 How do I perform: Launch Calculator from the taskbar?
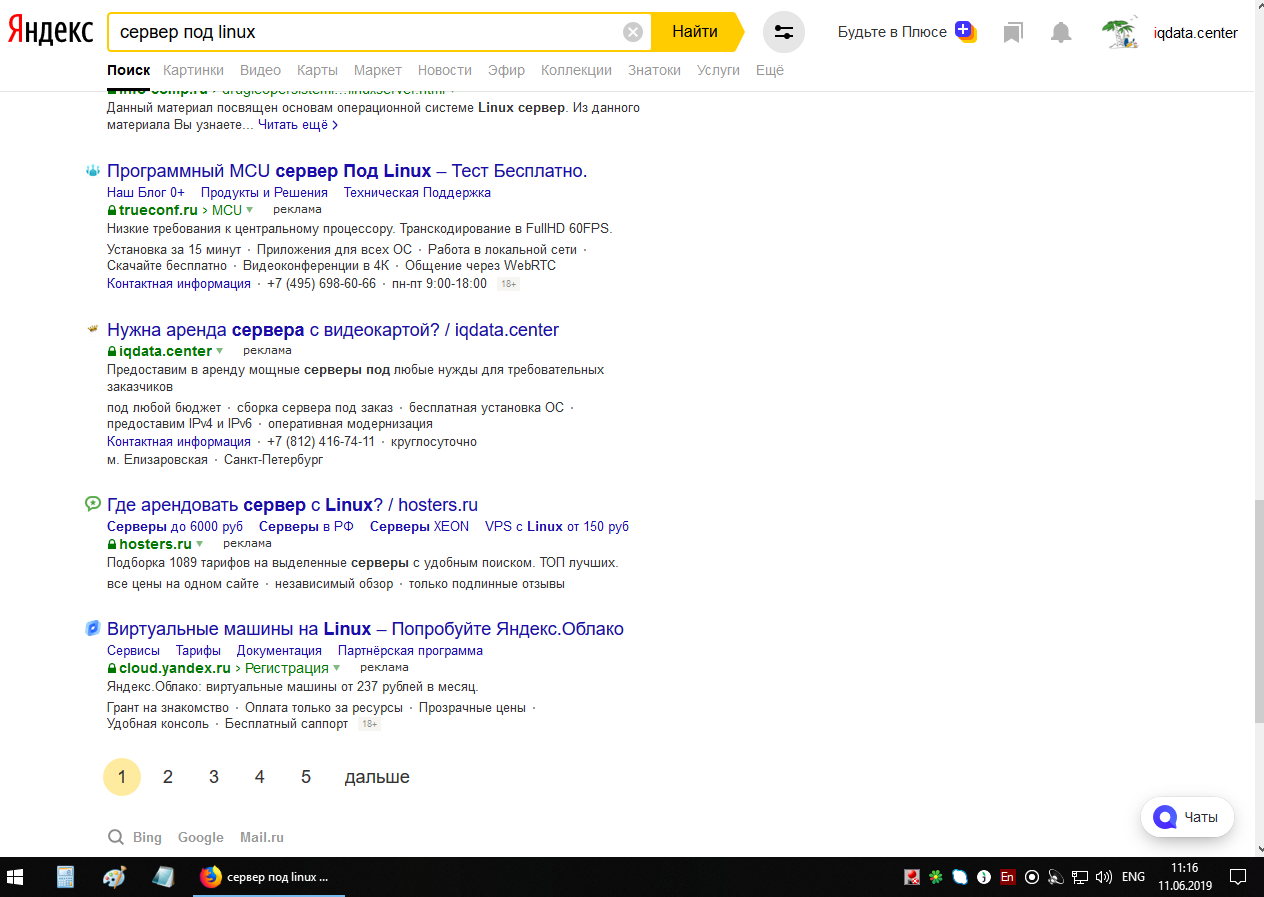point(66,877)
